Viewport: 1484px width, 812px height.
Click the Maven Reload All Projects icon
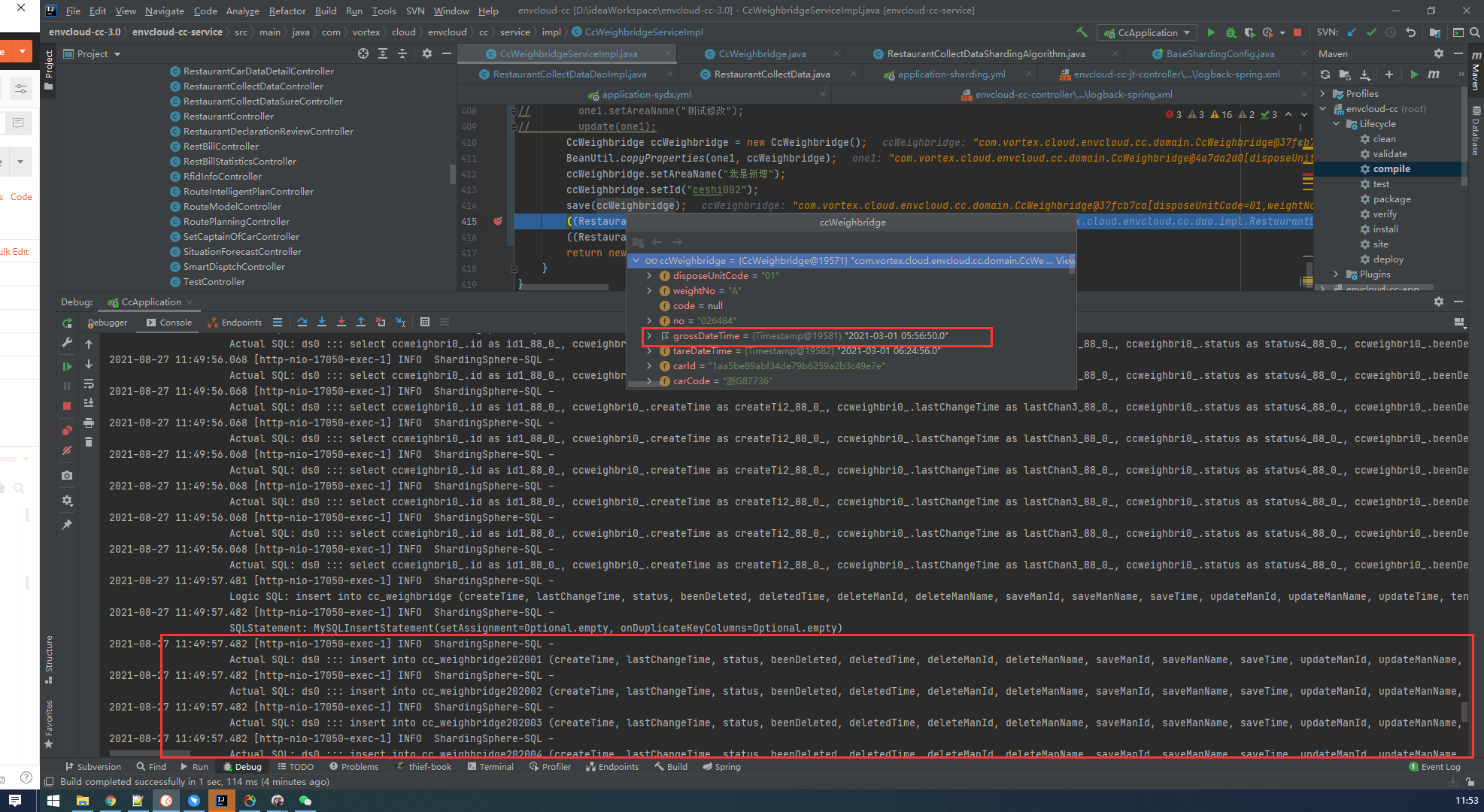[x=1325, y=74]
